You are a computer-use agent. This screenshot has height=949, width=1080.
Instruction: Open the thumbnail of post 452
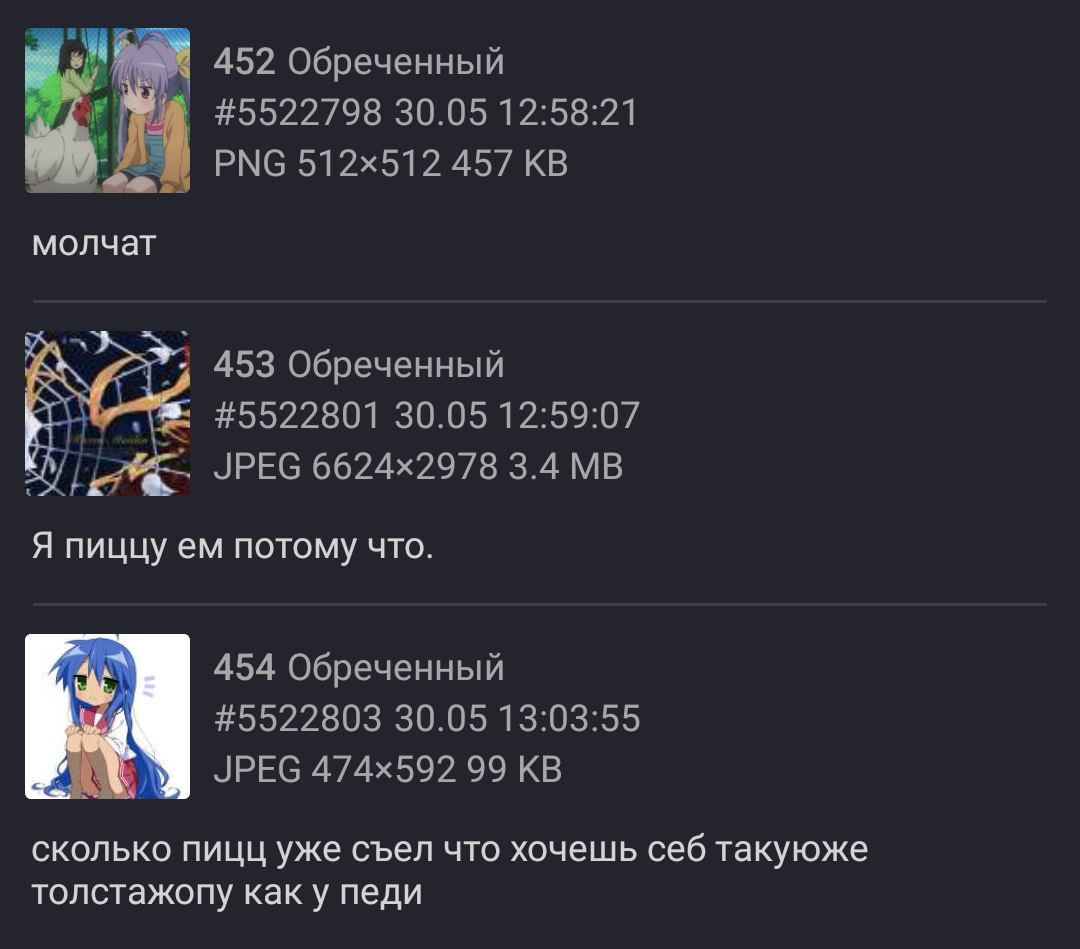[x=107, y=110]
